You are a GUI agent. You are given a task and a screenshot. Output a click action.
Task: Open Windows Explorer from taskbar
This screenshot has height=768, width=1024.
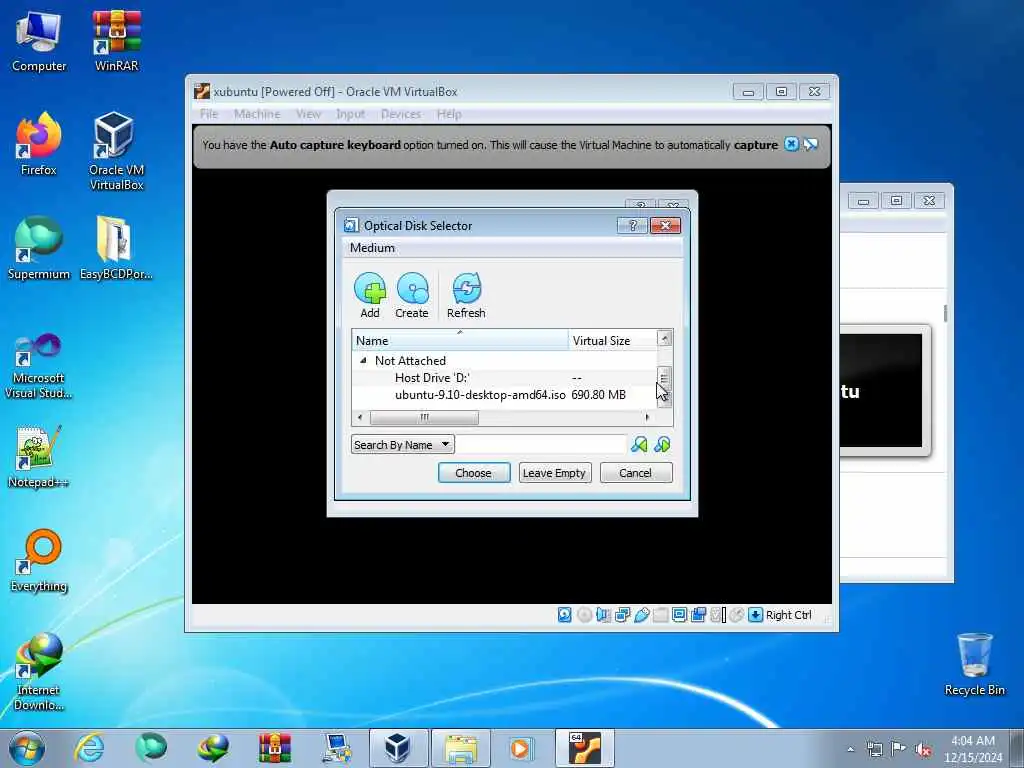pos(460,748)
